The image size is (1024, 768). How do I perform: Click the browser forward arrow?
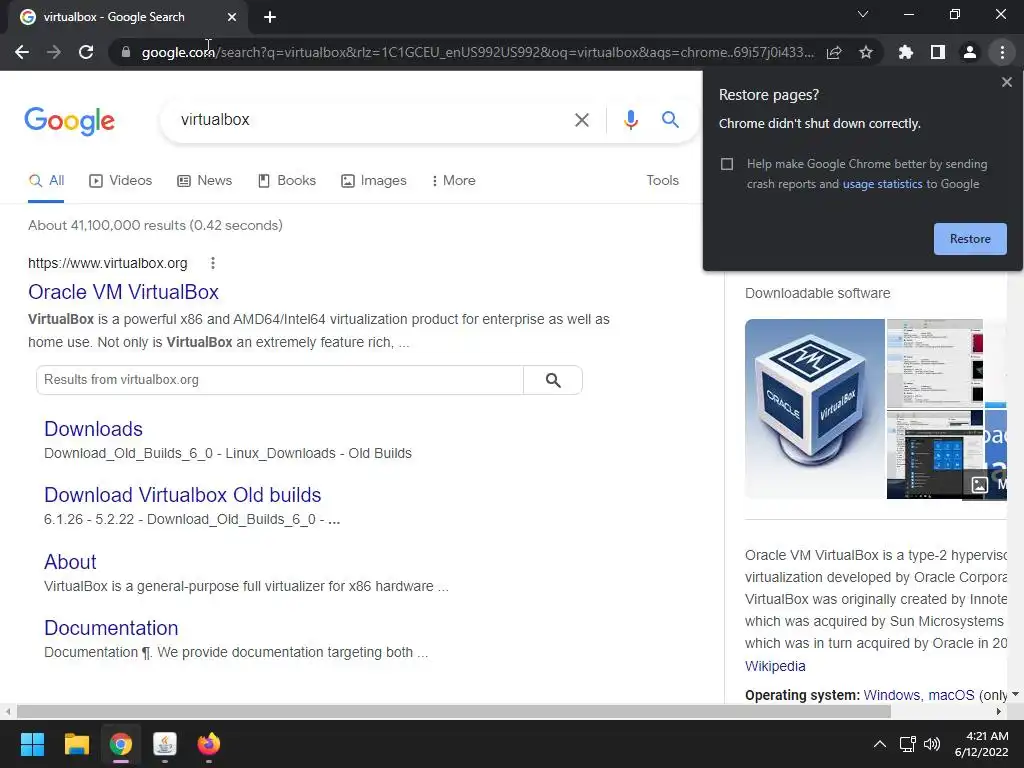point(54,52)
